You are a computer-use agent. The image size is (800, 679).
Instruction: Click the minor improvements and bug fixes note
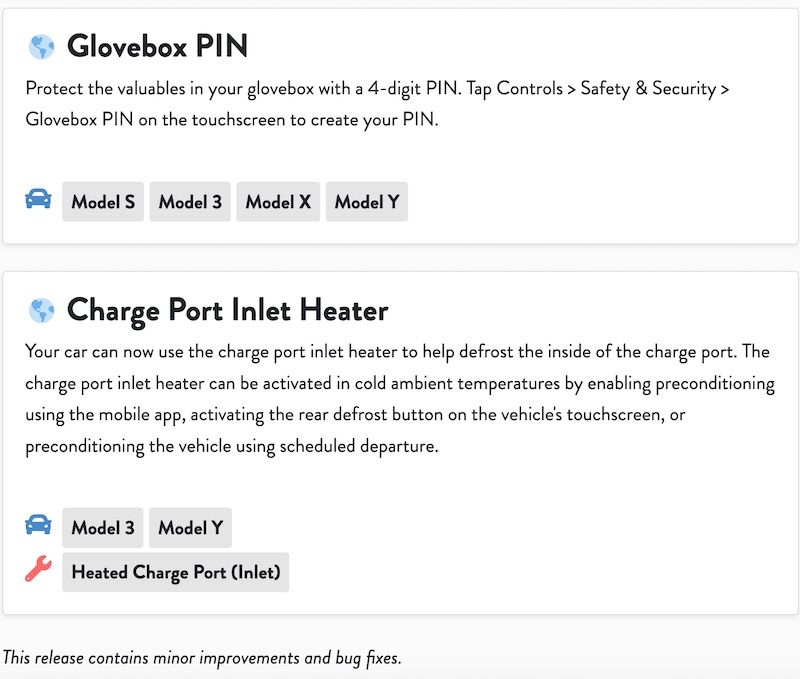[202, 658]
